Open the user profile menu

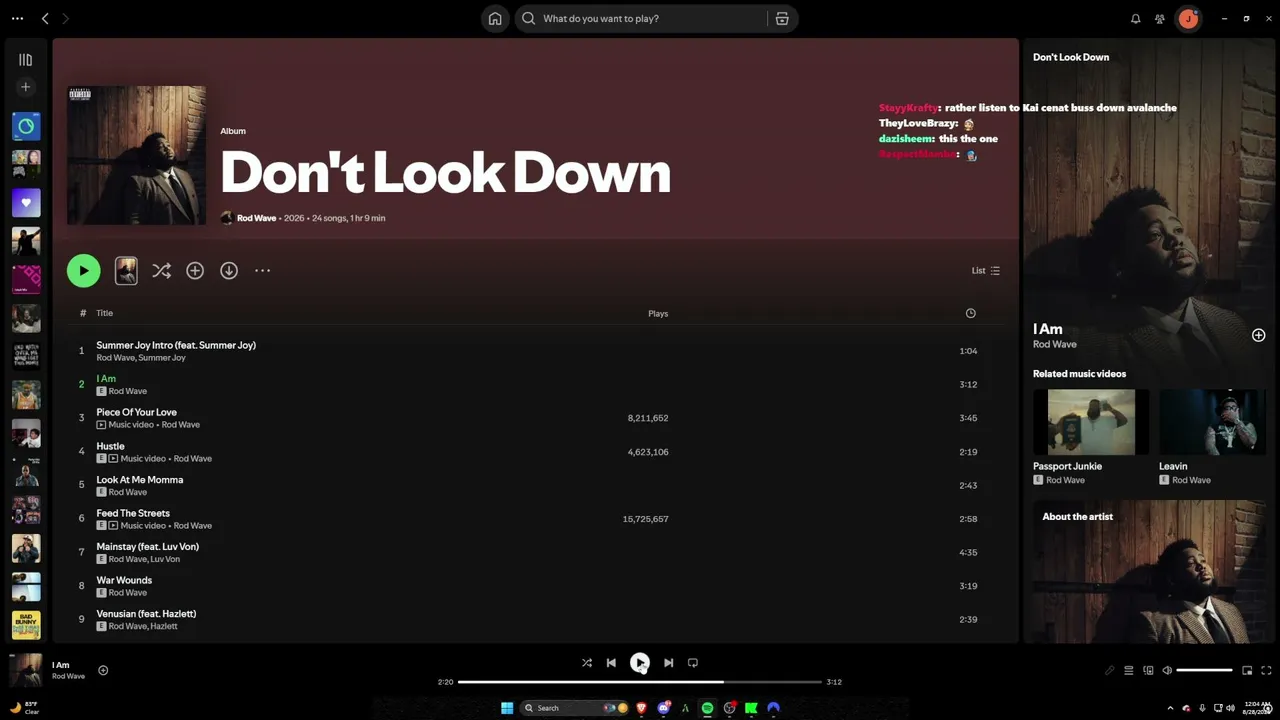tap(1188, 19)
